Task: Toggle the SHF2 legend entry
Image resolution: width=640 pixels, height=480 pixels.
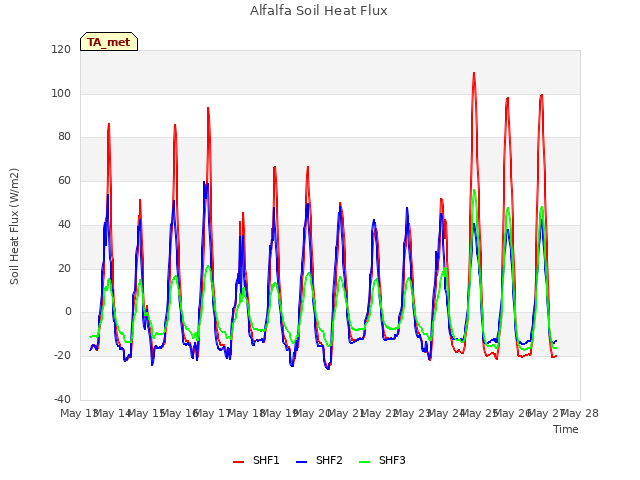Action: pos(319,460)
